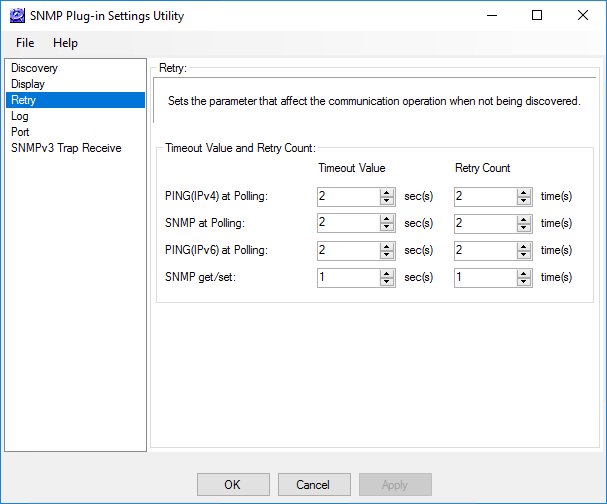The image size is (607, 504).
Task: Click the SNMP at Polling retry count field
Action: [x=484, y=223]
